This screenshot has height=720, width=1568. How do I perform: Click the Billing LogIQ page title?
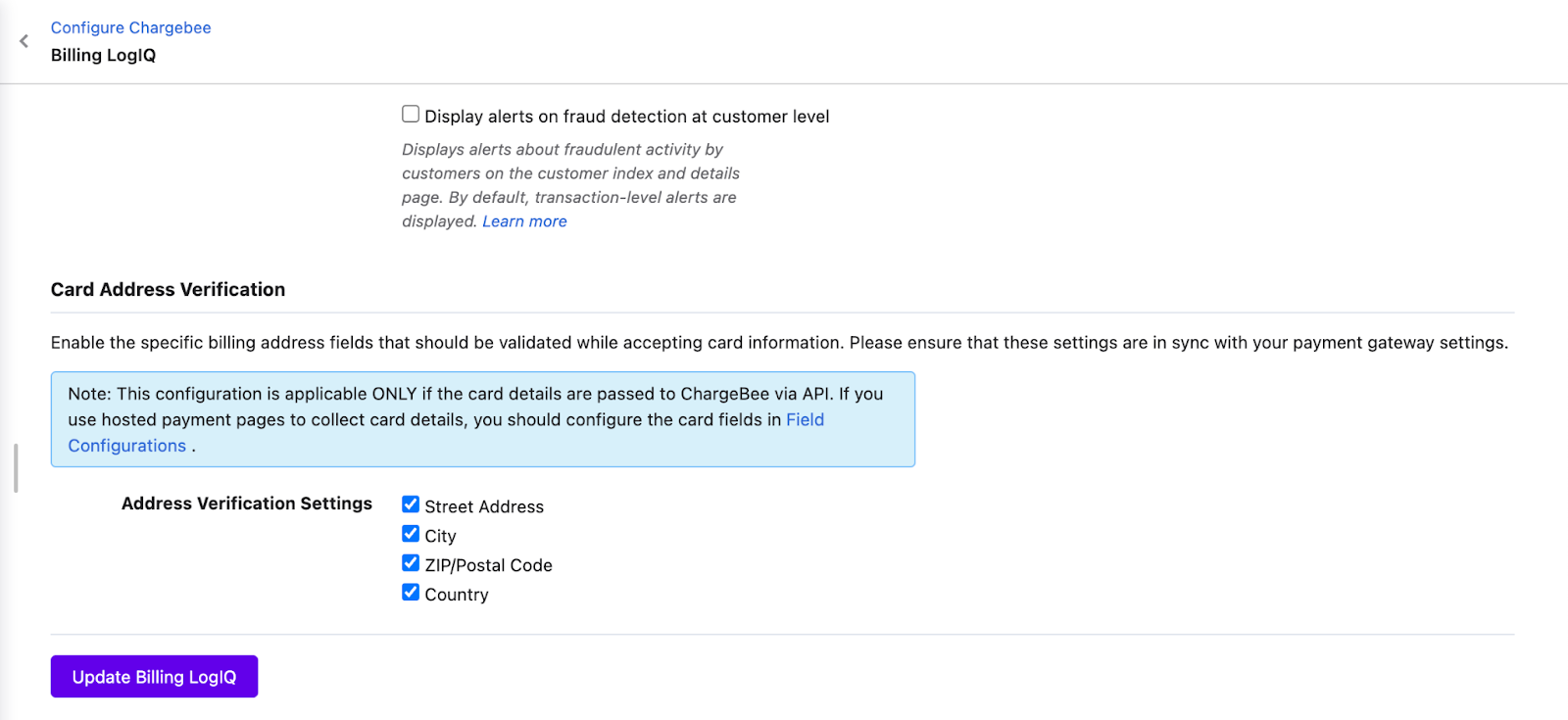103,56
